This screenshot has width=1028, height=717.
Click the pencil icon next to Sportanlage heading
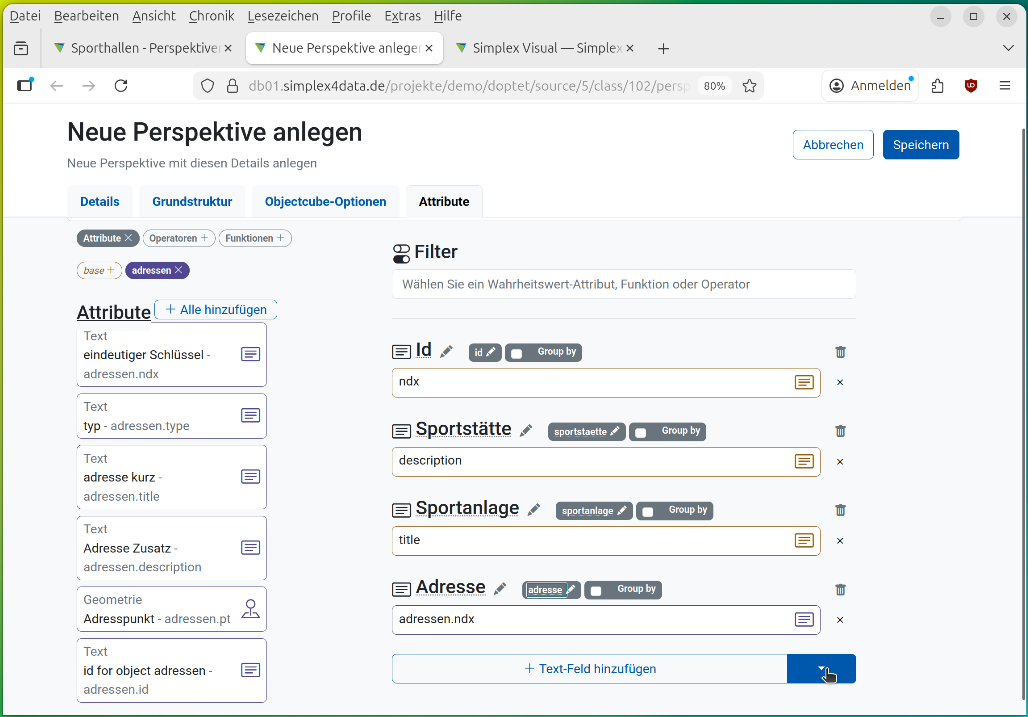[x=534, y=510]
